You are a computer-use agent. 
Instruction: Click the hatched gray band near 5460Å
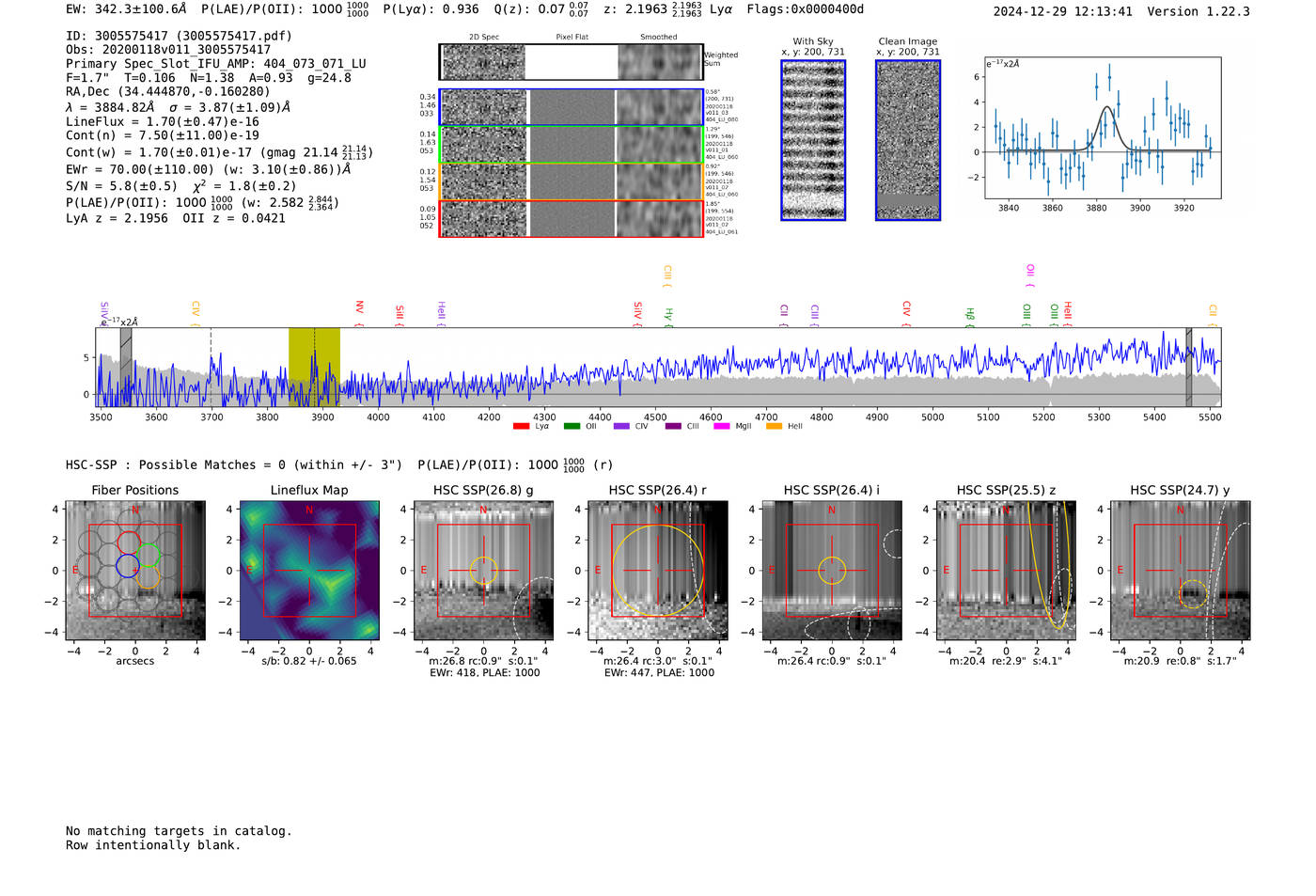pos(1188,367)
